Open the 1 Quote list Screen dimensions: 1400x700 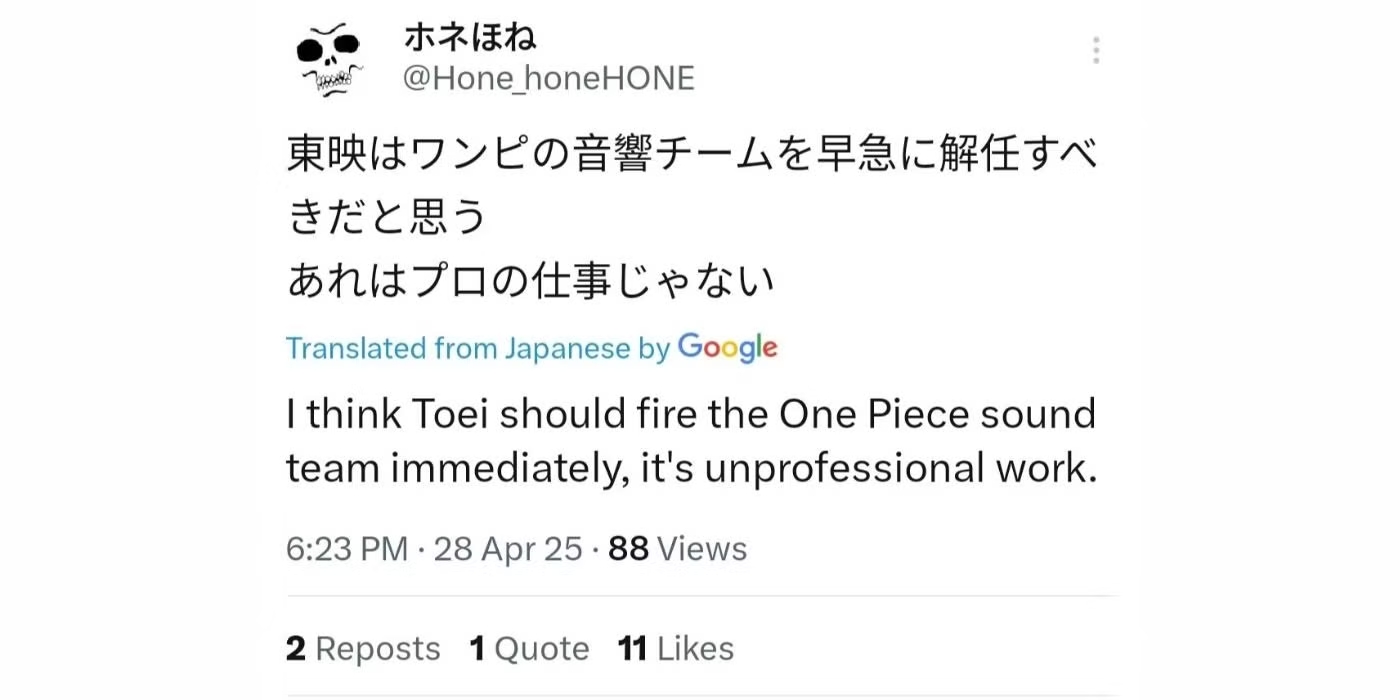(x=529, y=649)
